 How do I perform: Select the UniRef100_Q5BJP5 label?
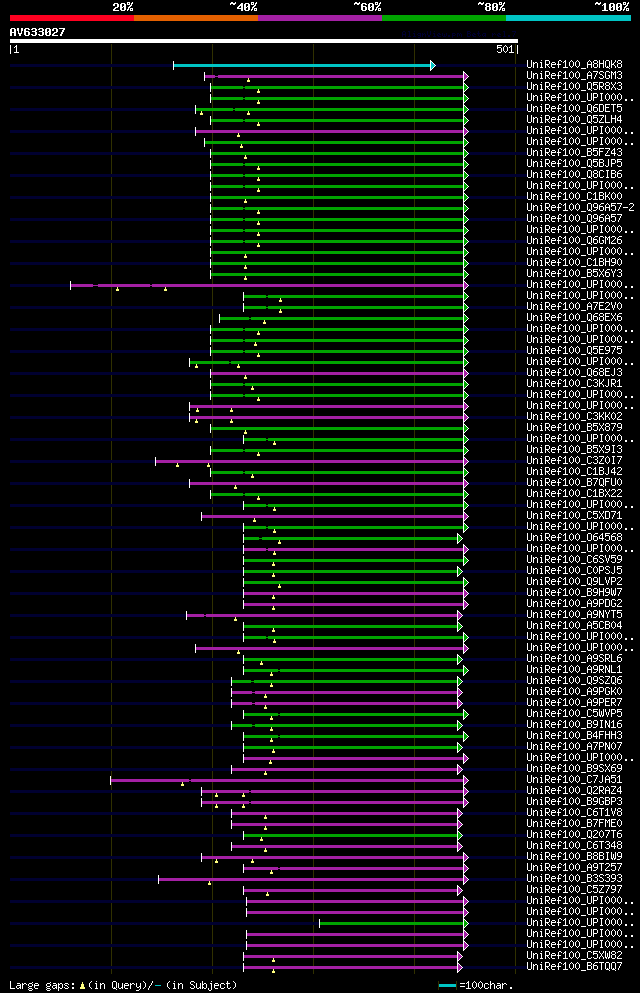(x=574, y=163)
